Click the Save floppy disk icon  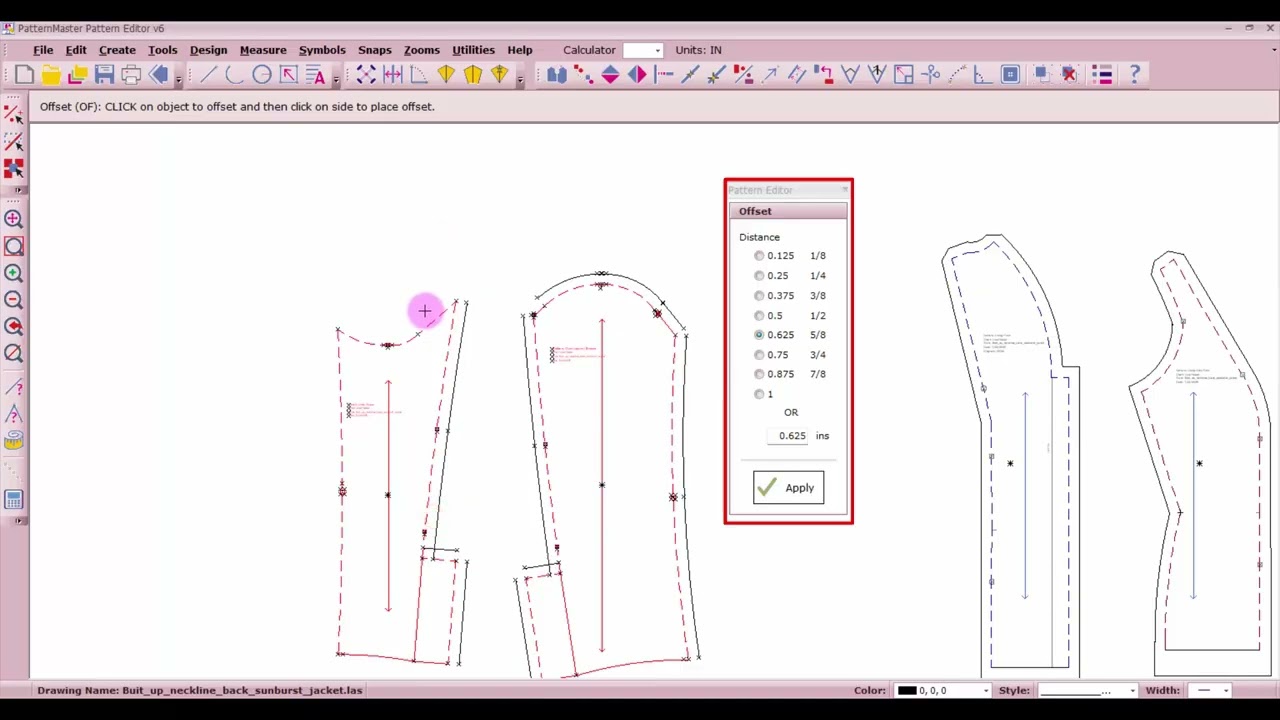pyautogui.click(x=104, y=74)
